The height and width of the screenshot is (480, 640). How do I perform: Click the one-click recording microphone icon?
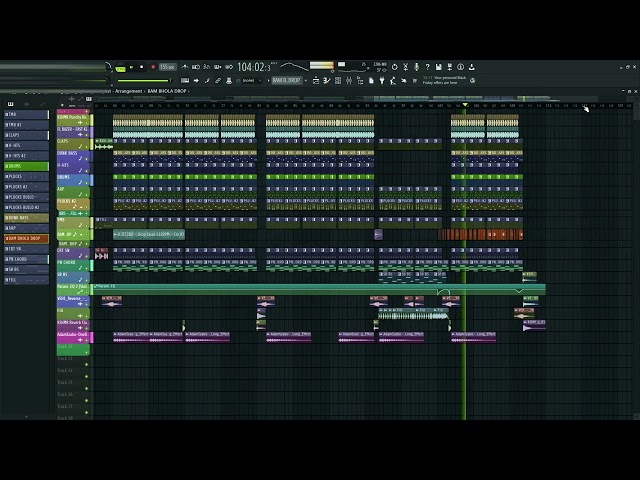point(416,67)
